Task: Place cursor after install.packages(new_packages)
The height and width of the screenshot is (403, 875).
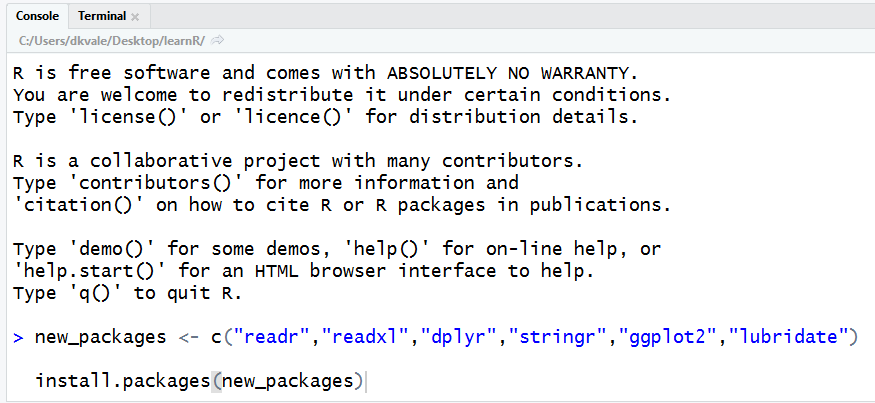Action: 366,382
